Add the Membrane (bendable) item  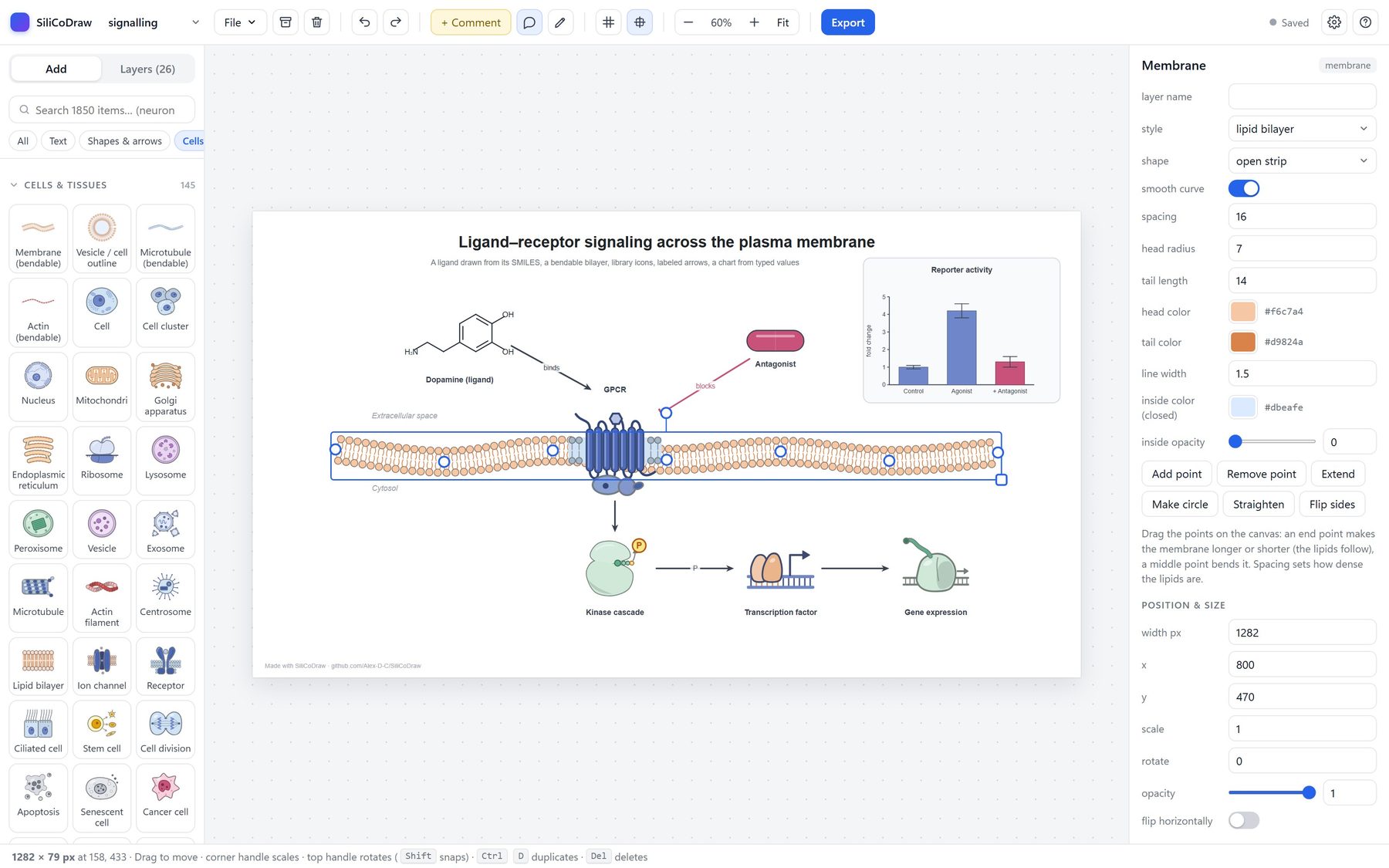pyautogui.click(x=39, y=238)
